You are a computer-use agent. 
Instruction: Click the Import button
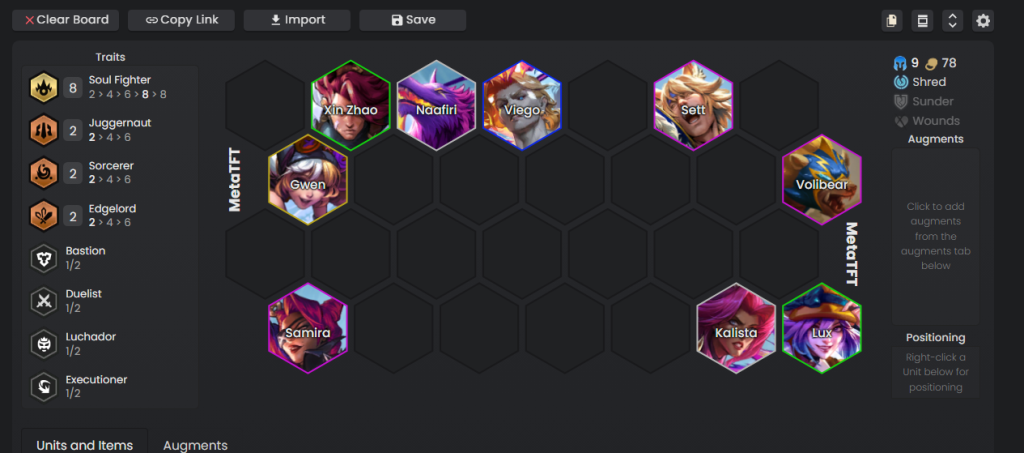click(x=297, y=20)
